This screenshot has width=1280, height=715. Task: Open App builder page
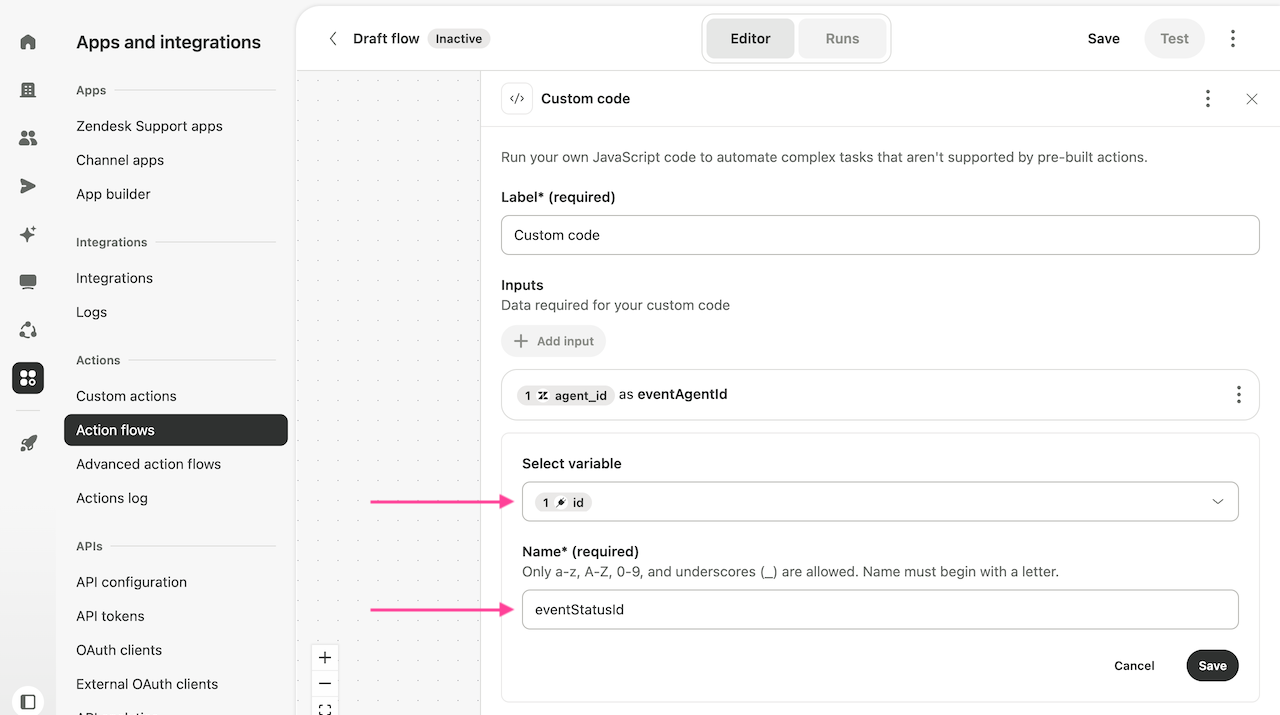point(113,194)
